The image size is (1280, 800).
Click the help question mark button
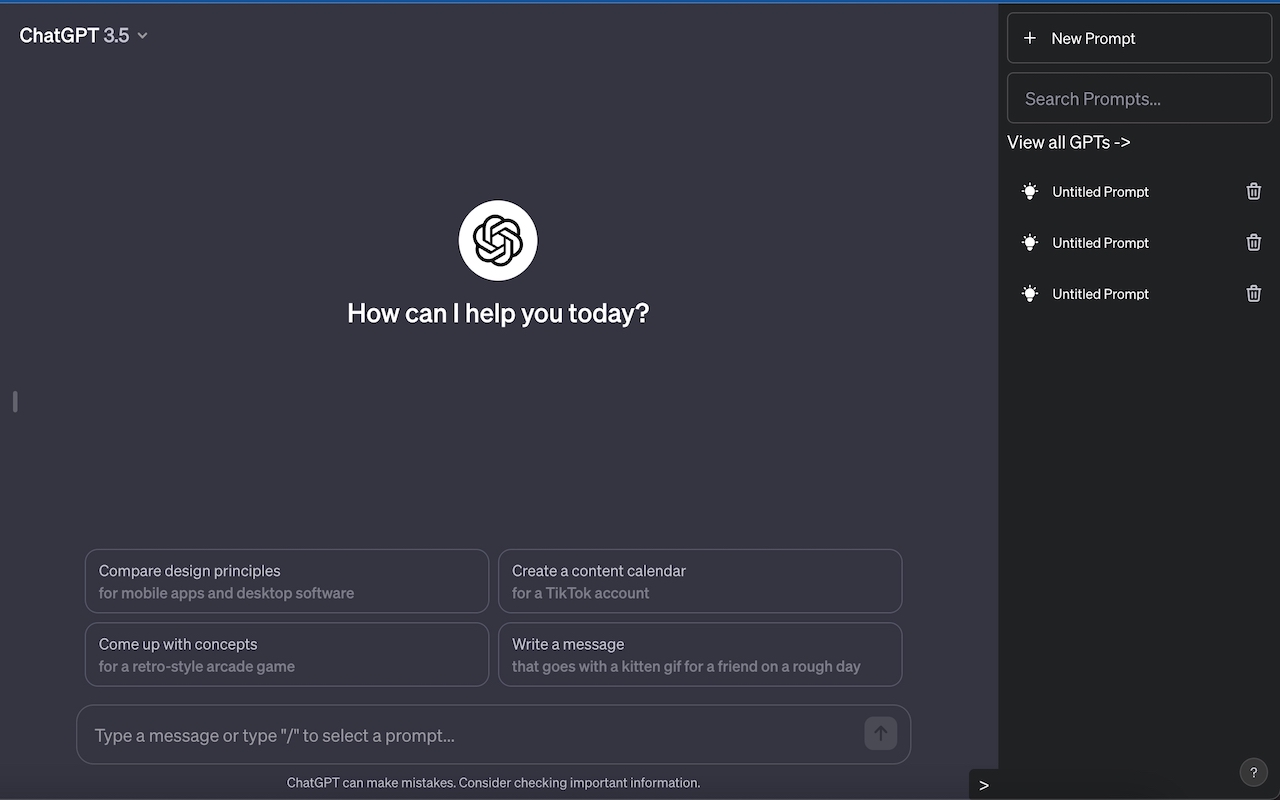pyautogui.click(x=1253, y=772)
